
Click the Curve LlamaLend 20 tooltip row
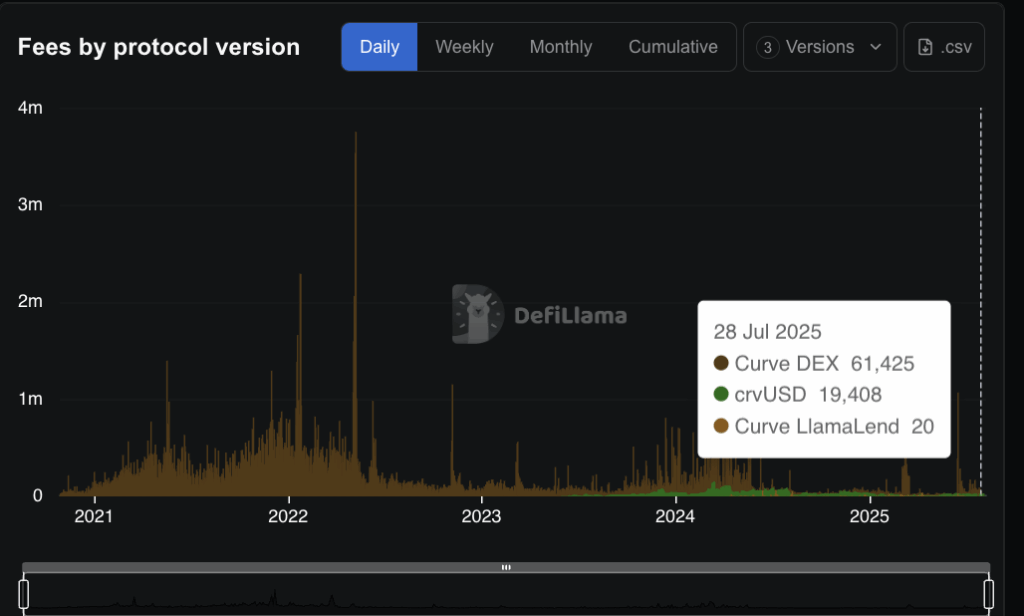point(824,426)
